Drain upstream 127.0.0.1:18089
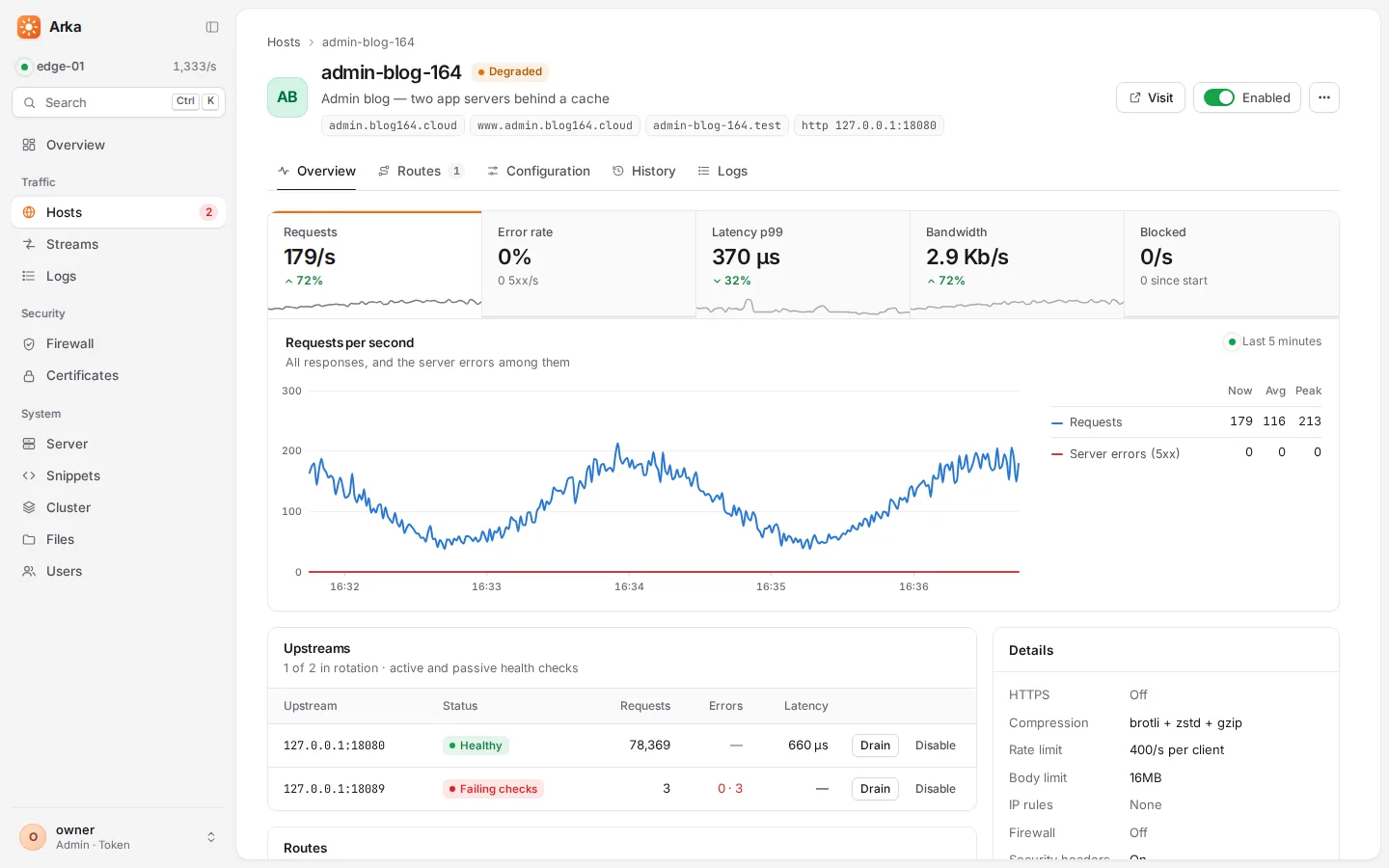Viewport: 1389px width, 868px height. 875,789
